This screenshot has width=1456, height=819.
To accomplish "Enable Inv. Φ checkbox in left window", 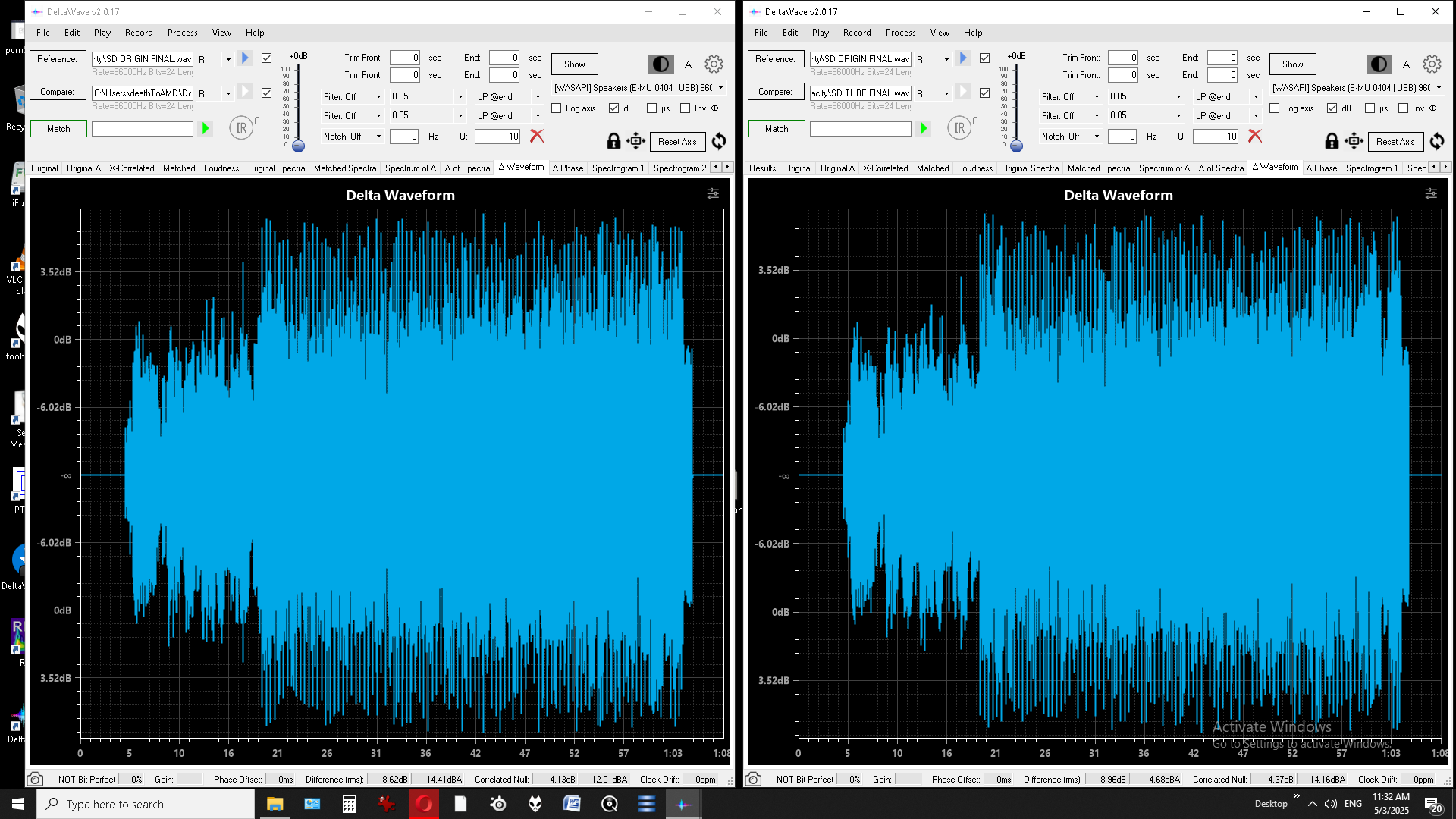I will click(x=685, y=108).
